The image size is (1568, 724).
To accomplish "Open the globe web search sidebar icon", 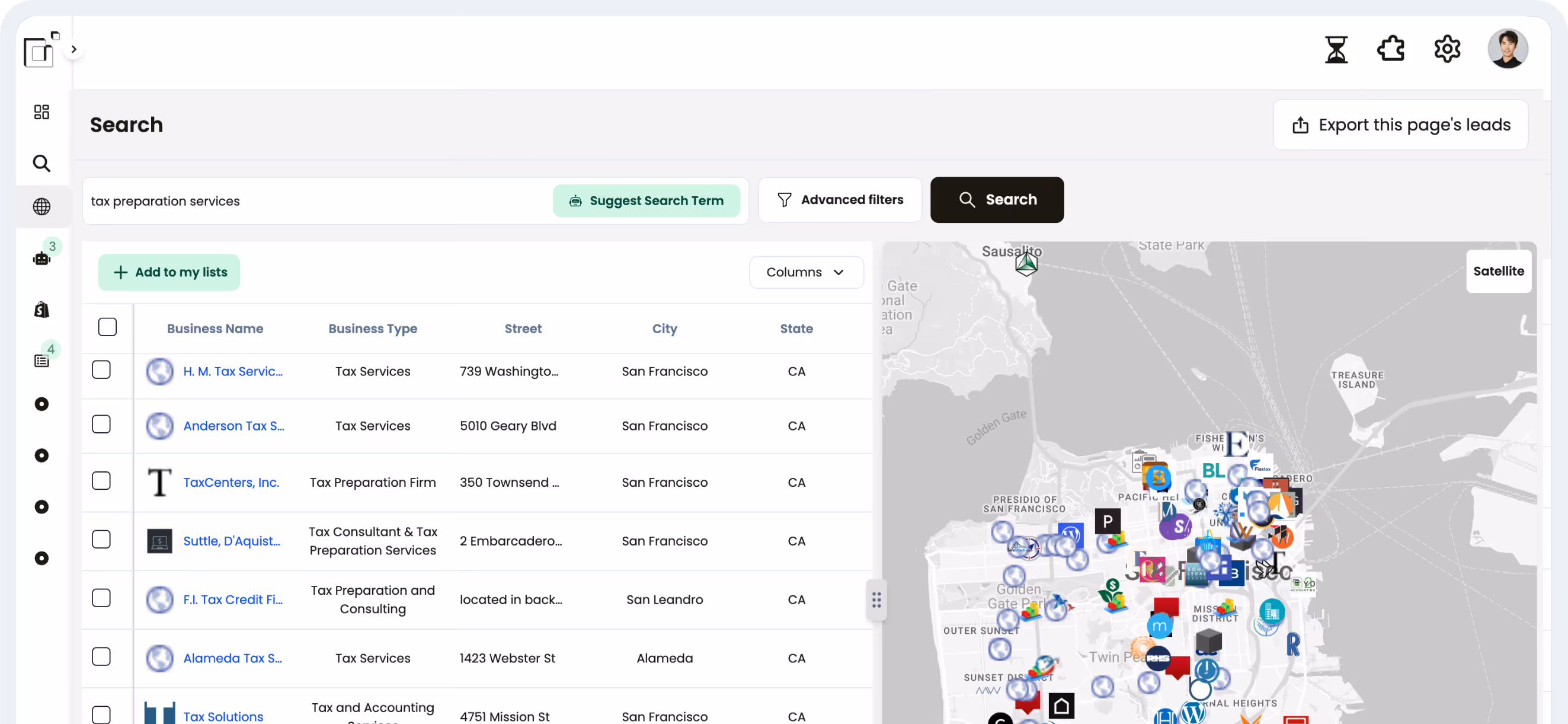I will pos(41,206).
